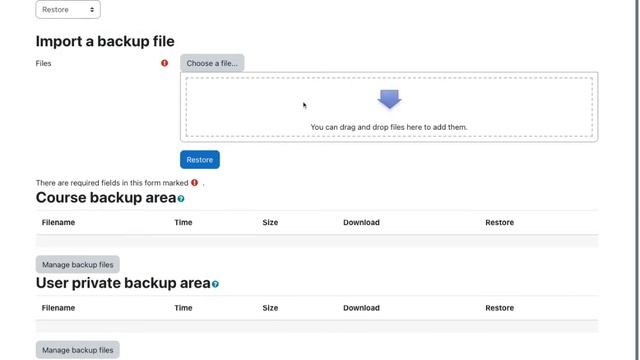This screenshot has height=360, width=640.
Task: Click Filename header in User private backup table
Action: pos(58,308)
